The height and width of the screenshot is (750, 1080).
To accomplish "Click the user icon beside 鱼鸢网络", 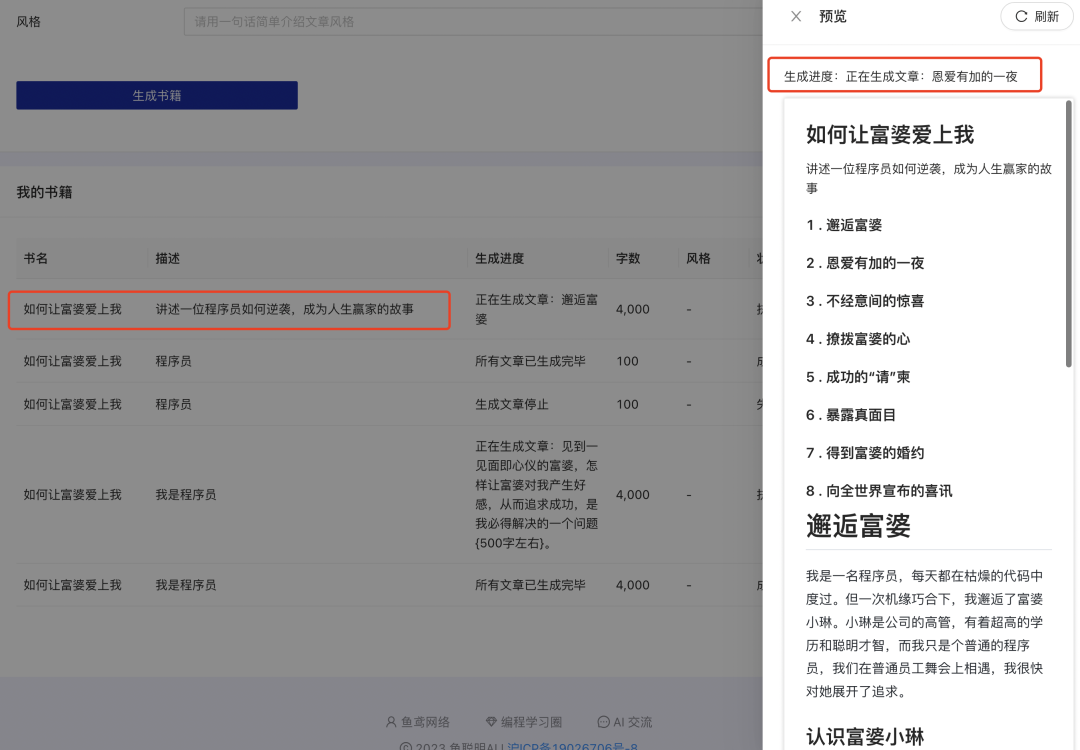I will click(x=392, y=722).
